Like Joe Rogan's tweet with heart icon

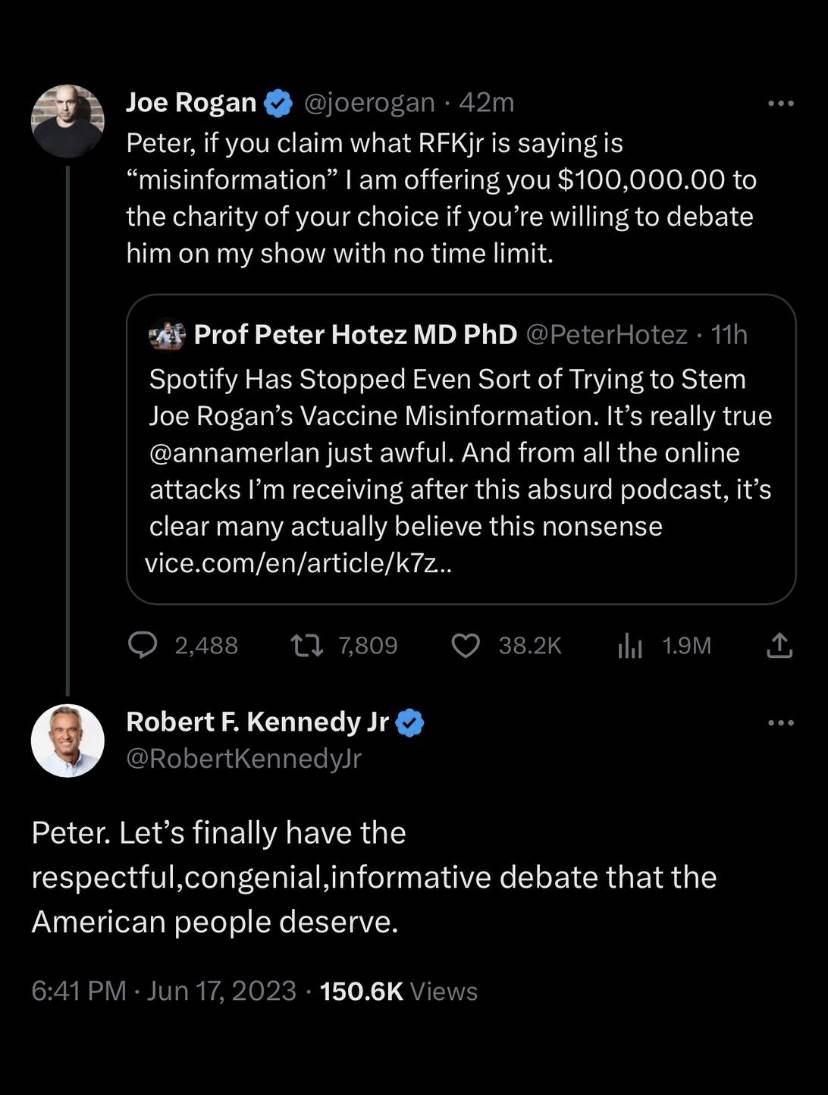(466, 646)
